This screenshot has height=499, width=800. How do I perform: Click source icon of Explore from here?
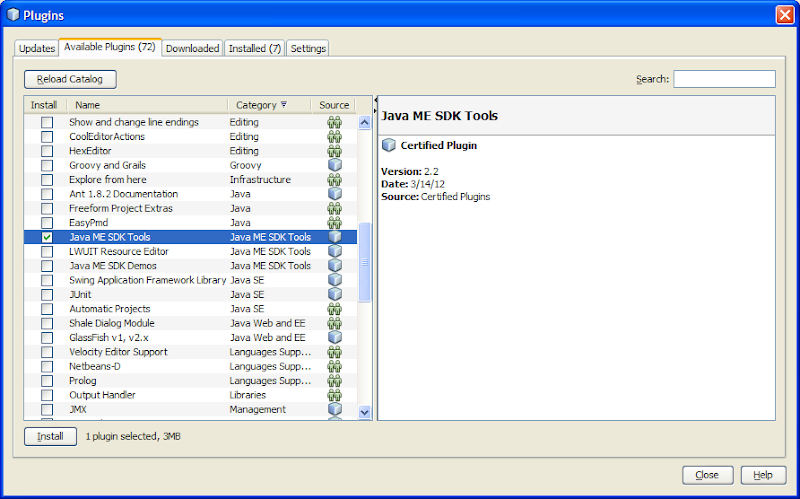[x=334, y=180]
